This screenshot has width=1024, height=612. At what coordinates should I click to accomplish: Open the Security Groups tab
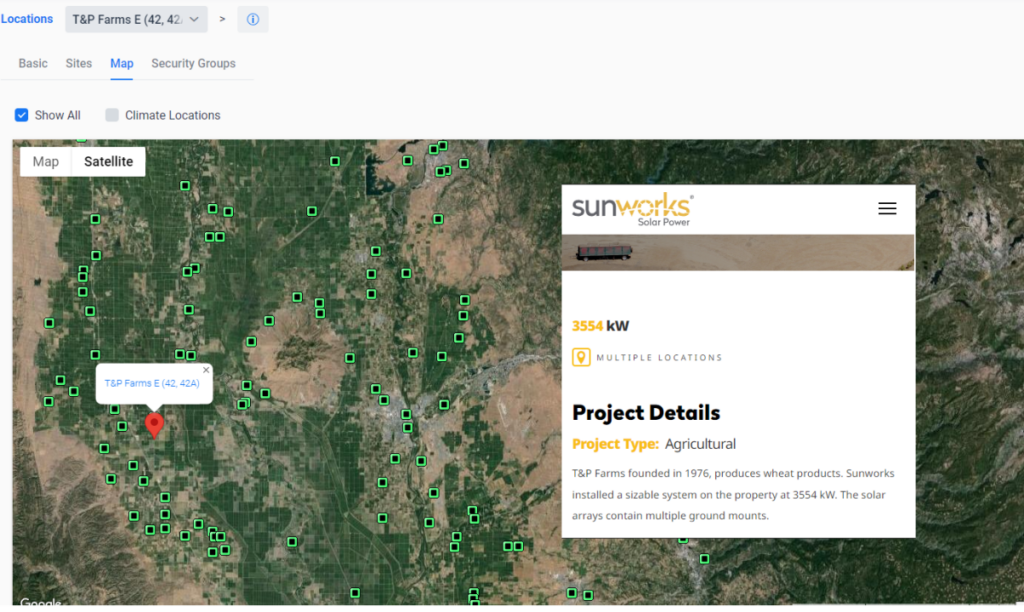pyautogui.click(x=193, y=63)
